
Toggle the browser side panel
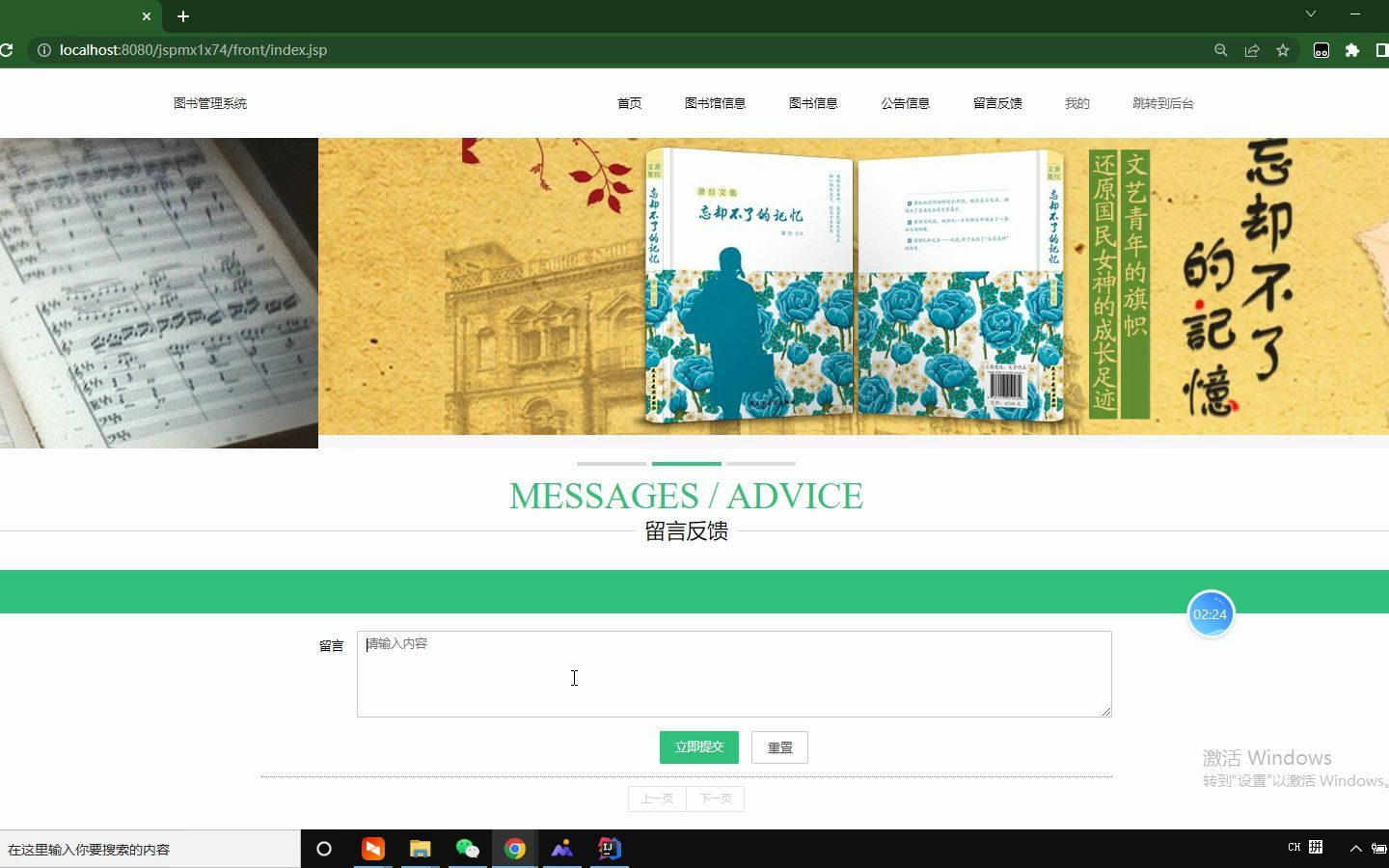pos(1382,50)
